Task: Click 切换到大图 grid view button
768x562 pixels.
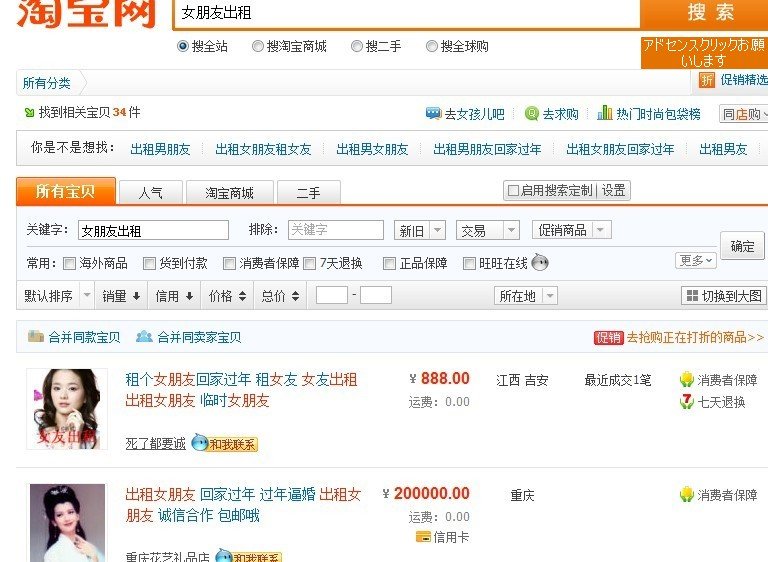Action: click(x=724, y=295)
